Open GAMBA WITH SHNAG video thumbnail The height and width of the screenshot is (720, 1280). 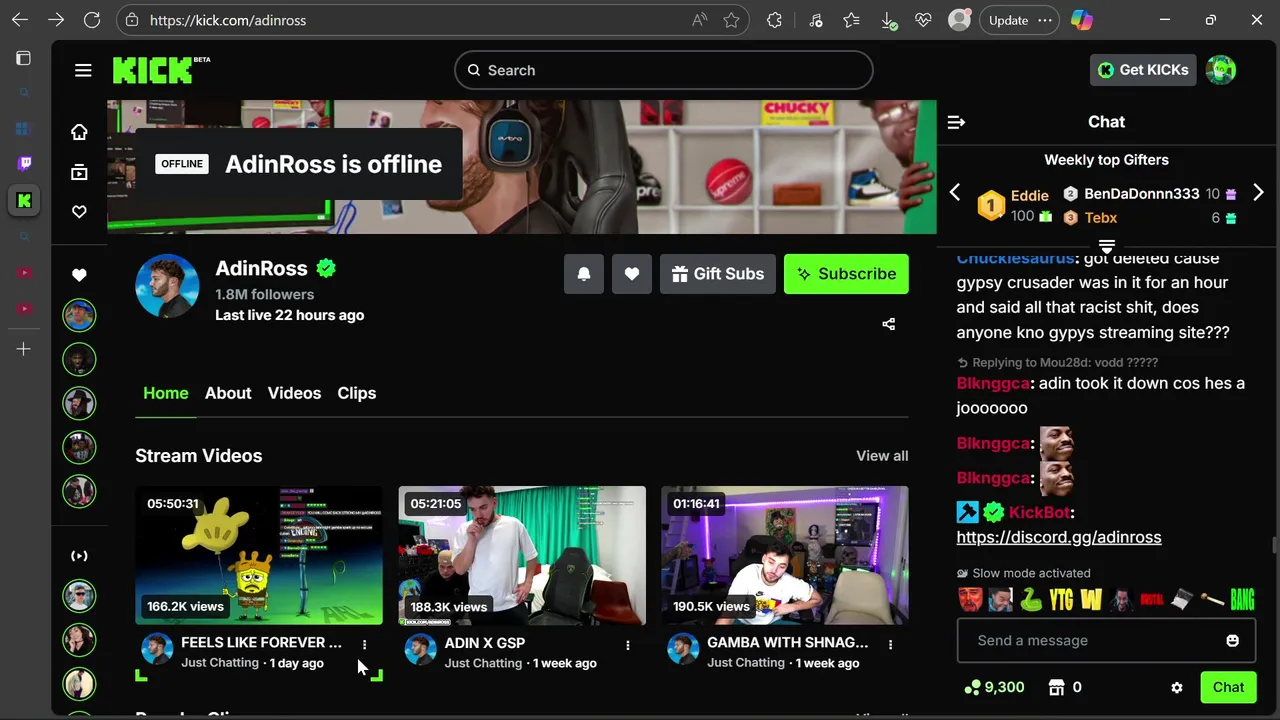tap(785, 555)
